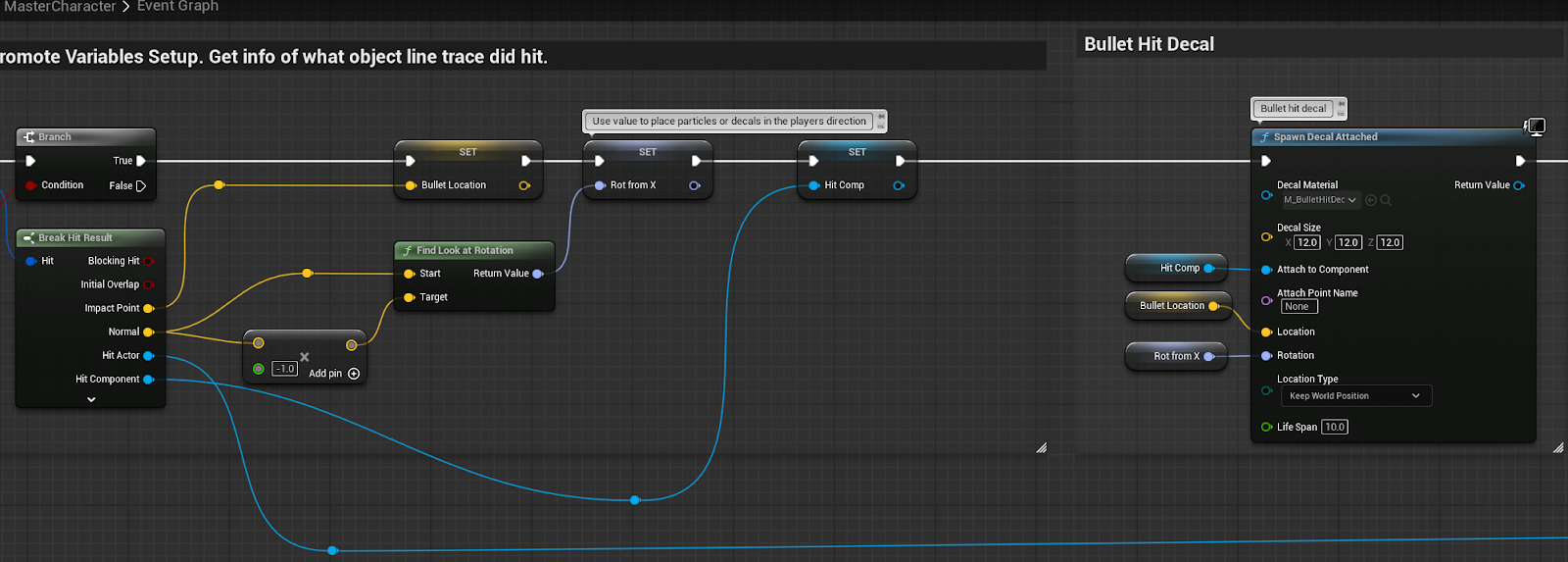Viewport: 1568px width, 562px height.
Task: Click the reroute node on Hit Actor wire
Action: pyautogui.click(x=332, y=550)
